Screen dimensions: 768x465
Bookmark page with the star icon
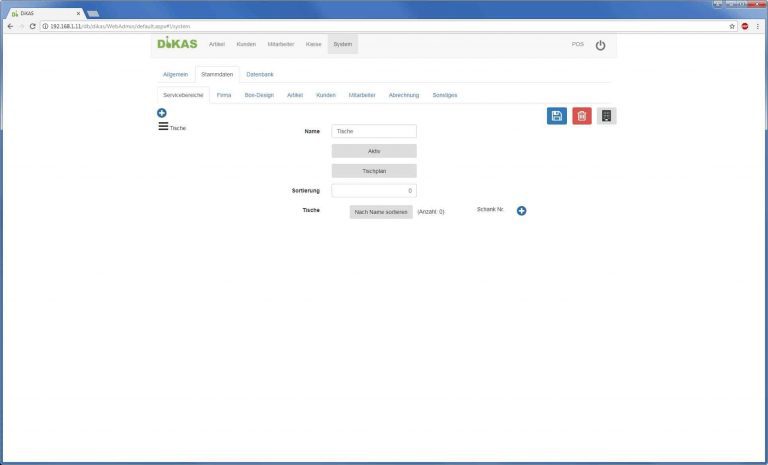point(732,26)
